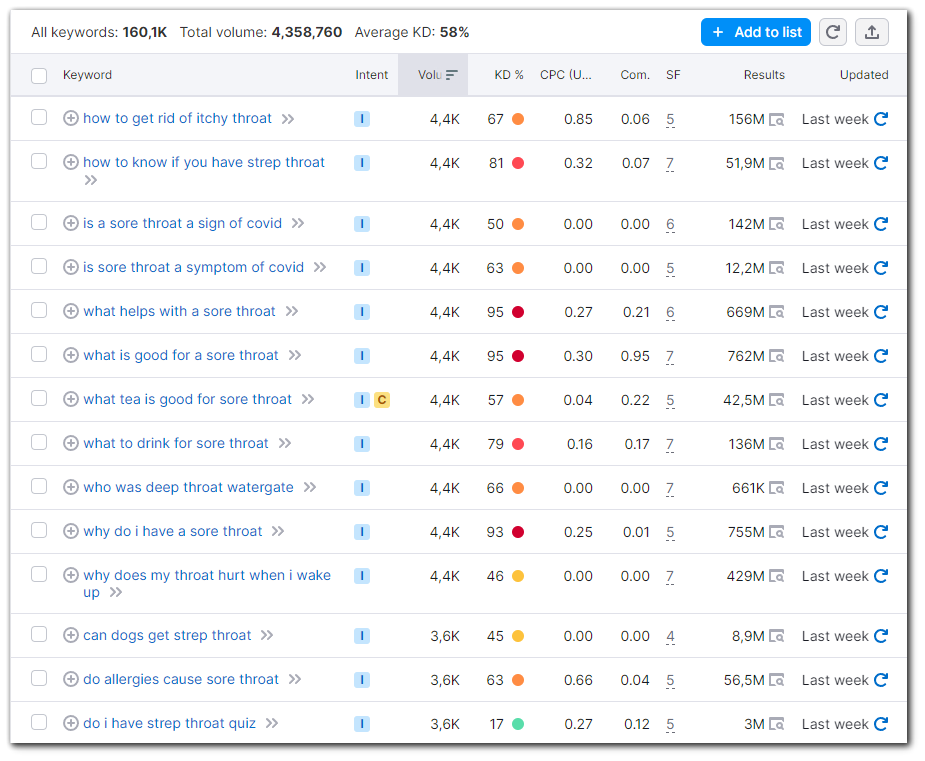Click the C intent badge for 'what tea is good'
The width and height of the screenshot is (925, 761).
382,400
